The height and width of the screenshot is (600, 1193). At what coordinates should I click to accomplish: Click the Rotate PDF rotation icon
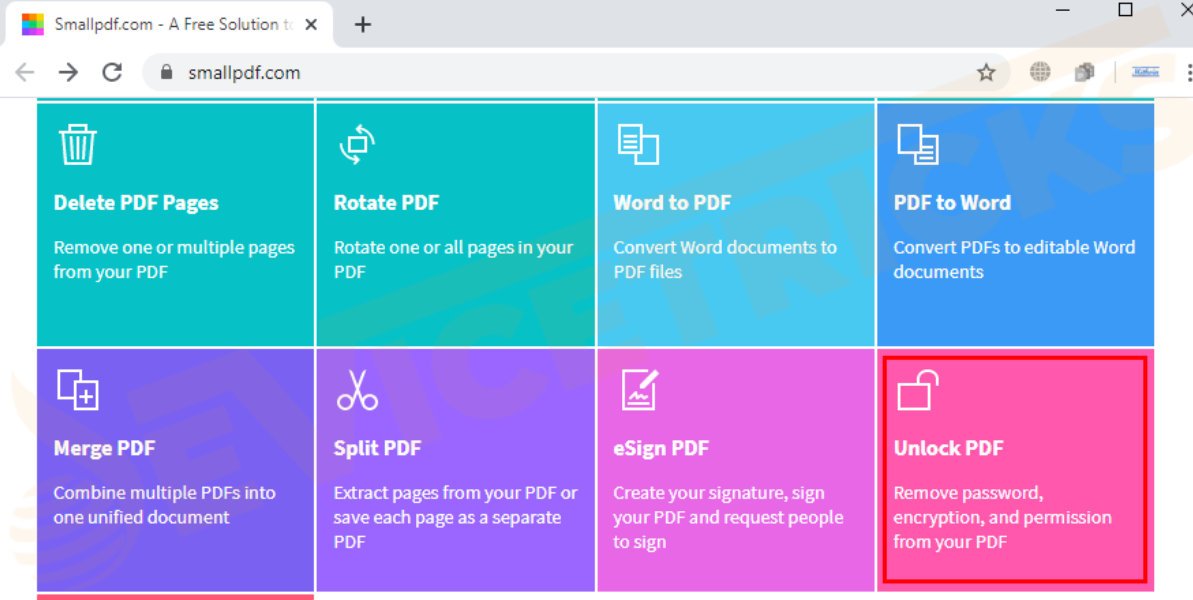click(x=358, y=144)
